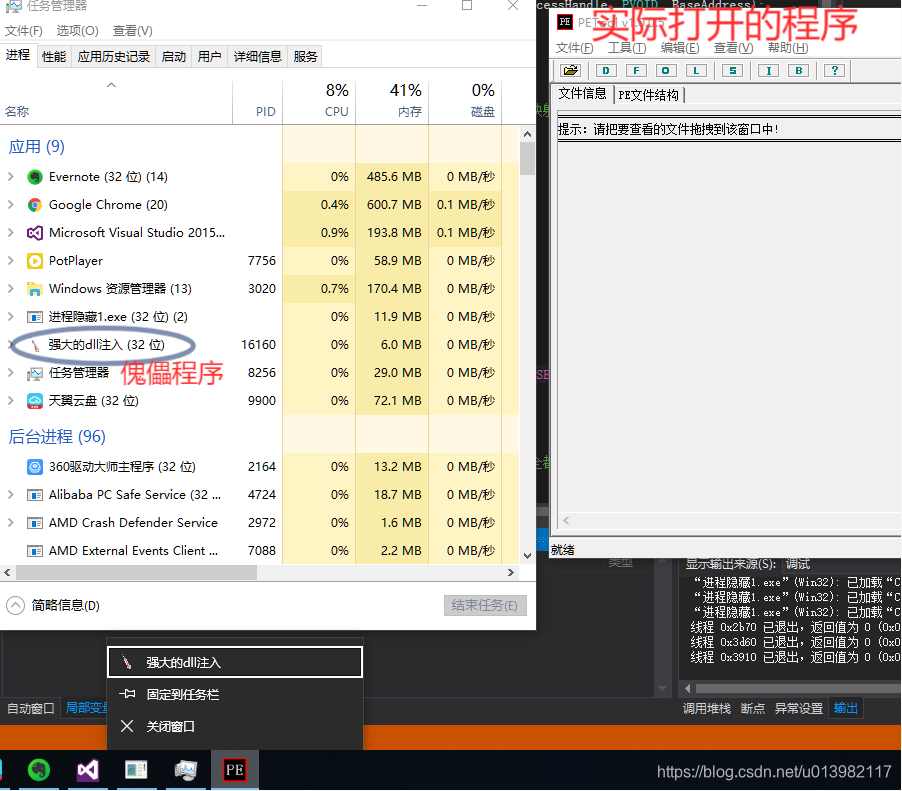Open the 选项(O) menu in Task Manager
This screenshot has height=791, width=902.
click(x=78, y=30)
